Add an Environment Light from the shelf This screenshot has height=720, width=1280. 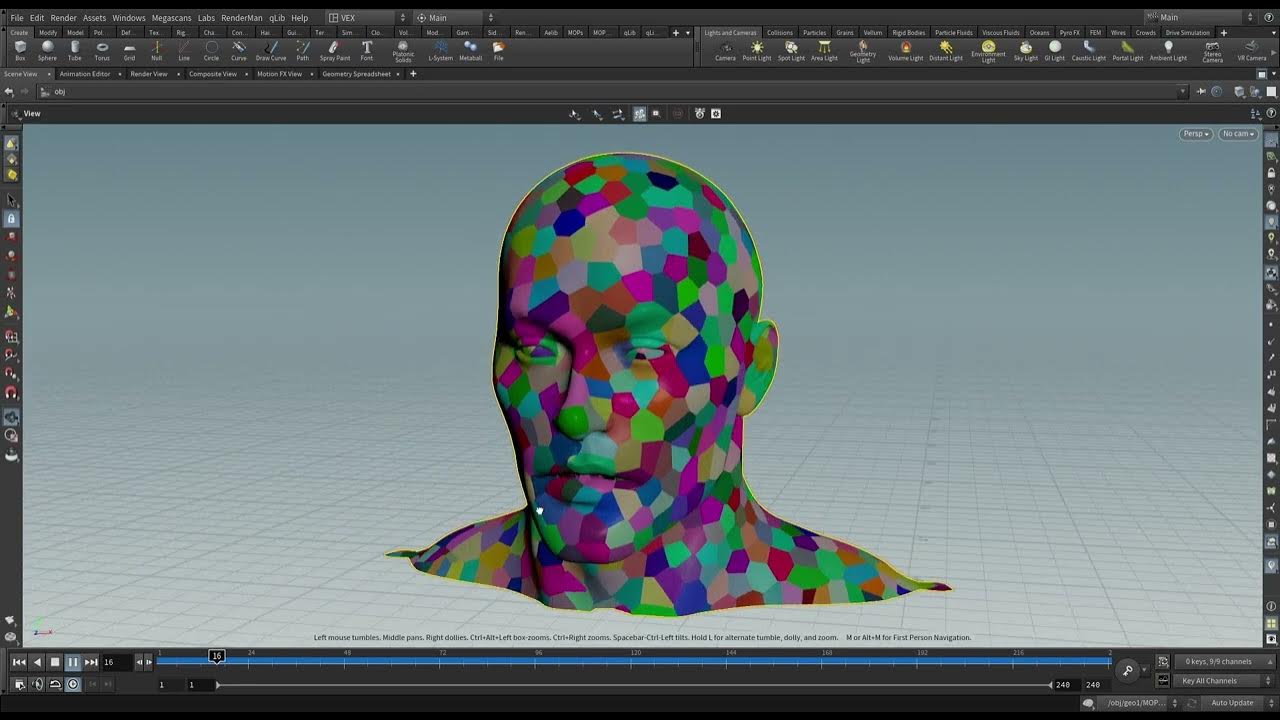coord(988,52)
